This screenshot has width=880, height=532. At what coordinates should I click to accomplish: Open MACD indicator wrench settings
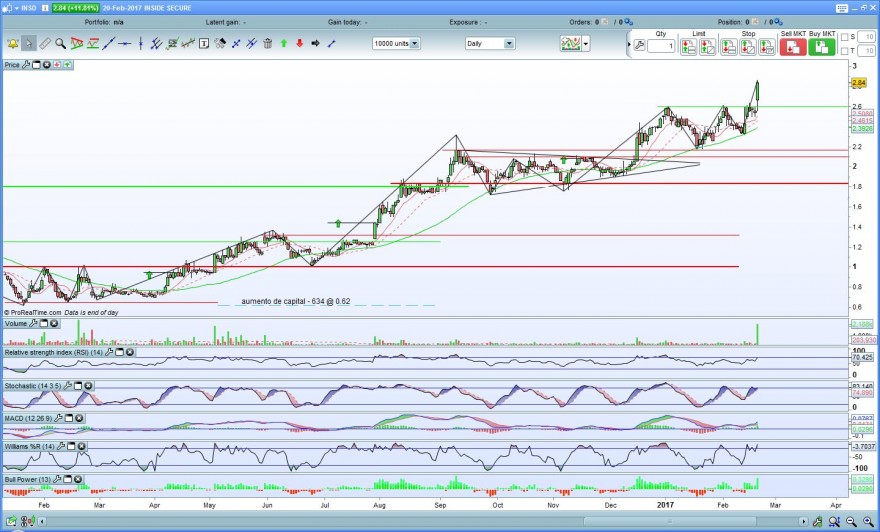tap(58, 419)
